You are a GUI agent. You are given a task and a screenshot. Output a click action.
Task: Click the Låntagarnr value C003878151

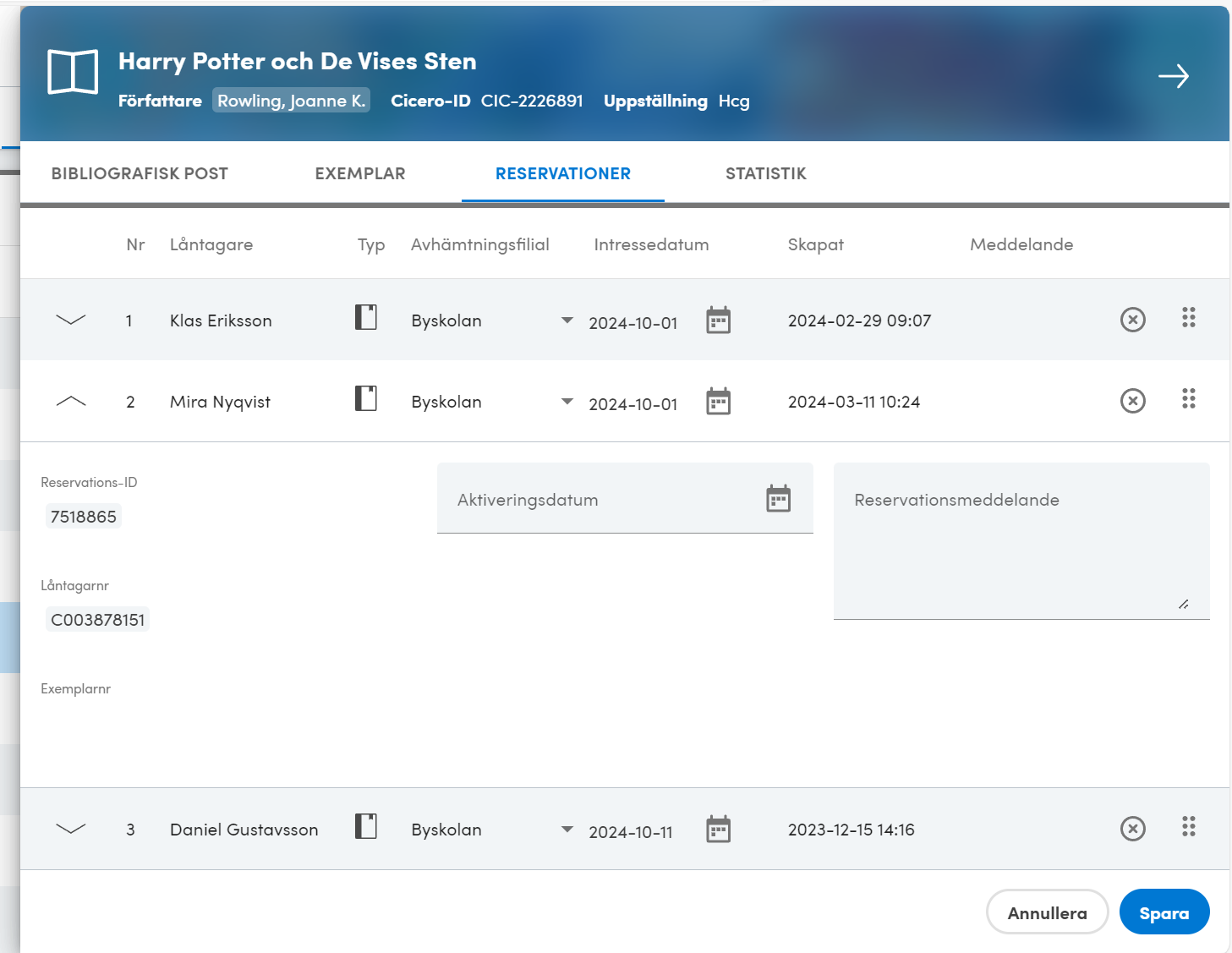pyautogui.click(x=98, y=620)
